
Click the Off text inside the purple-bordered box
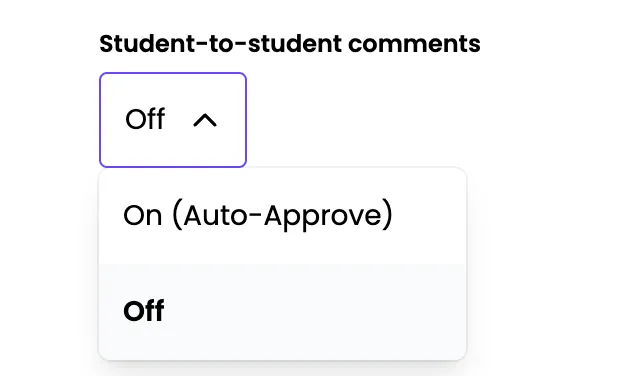click(x=145, y=119)
